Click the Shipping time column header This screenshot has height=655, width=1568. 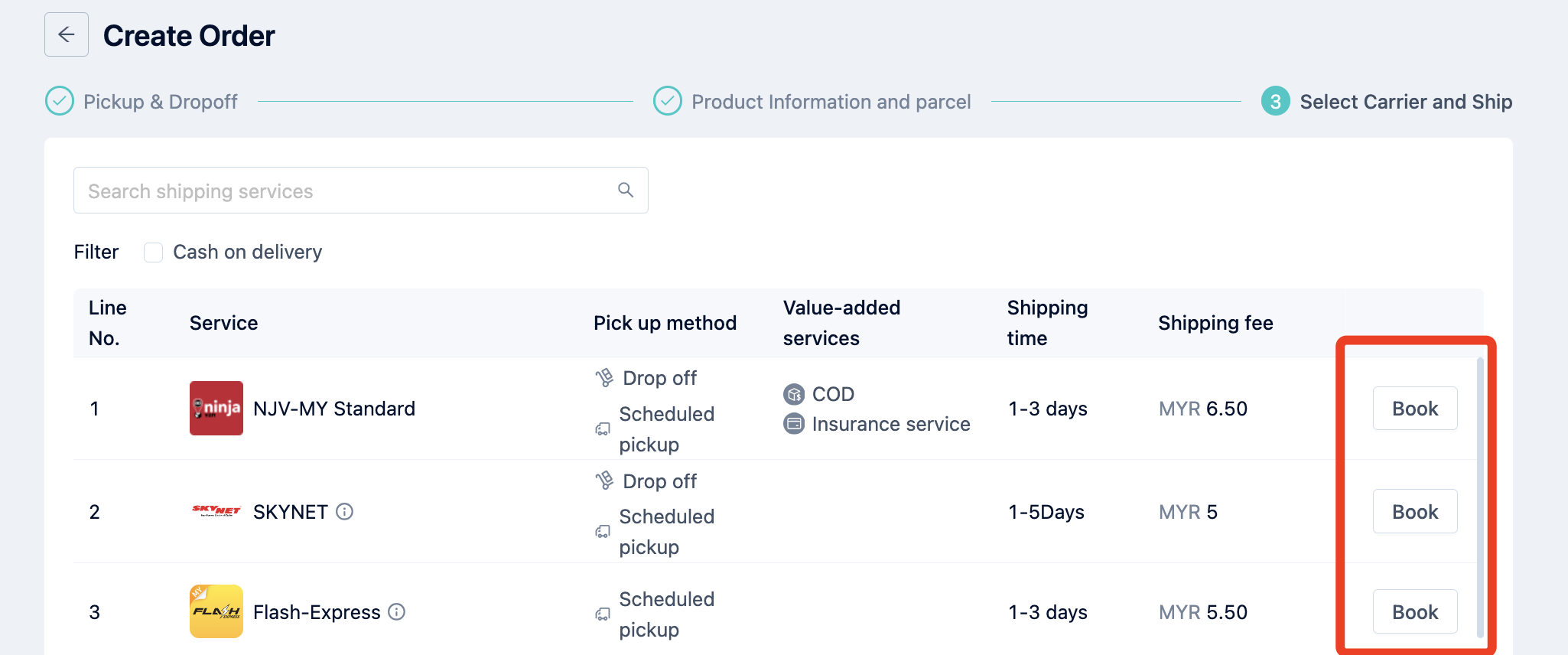tap(1047, 323)
